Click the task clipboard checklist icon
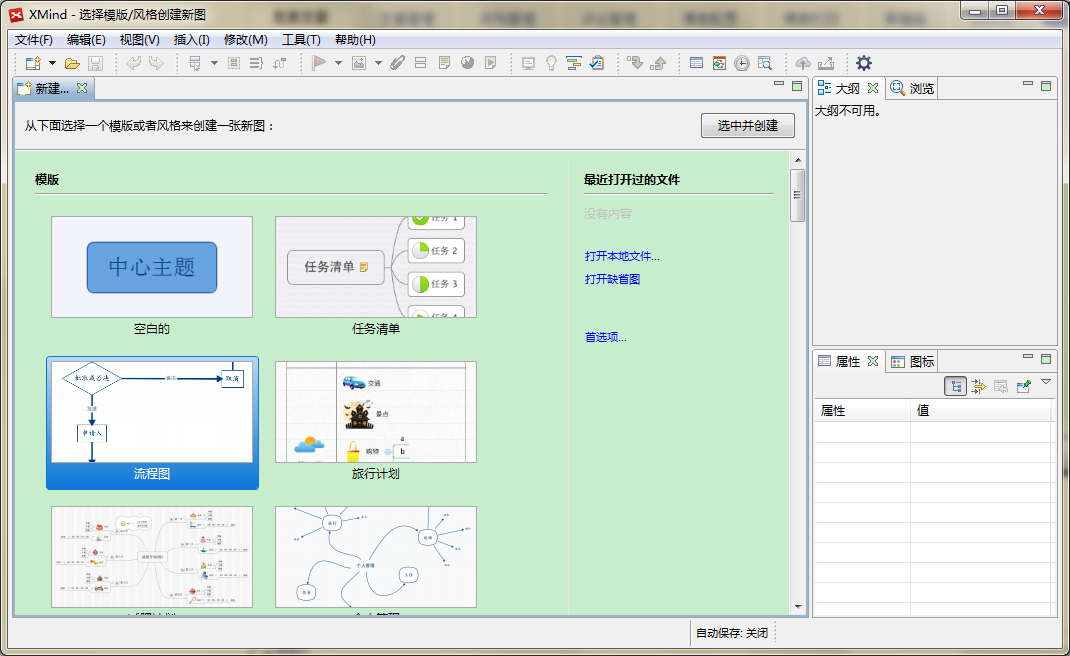The width and height of the screenshot is (1070, 656). pos(597,63)
